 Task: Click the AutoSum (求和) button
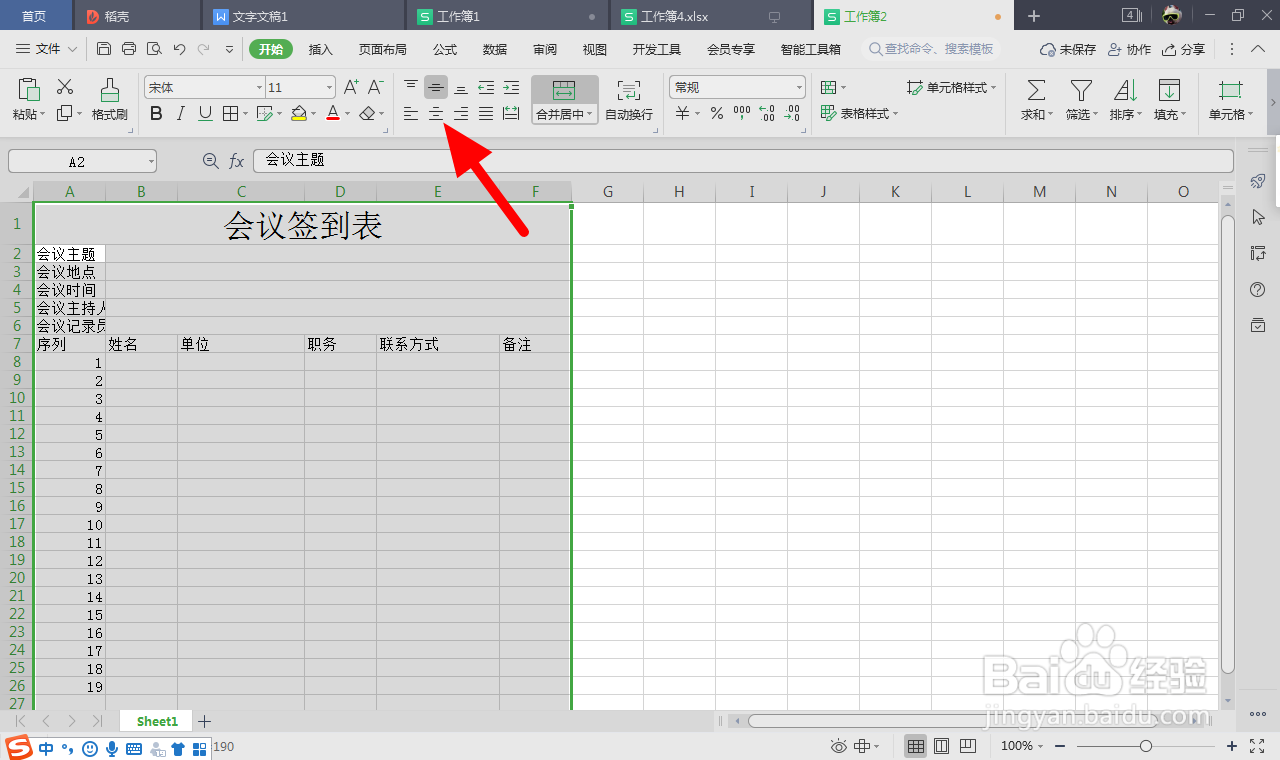pos(1036,100)
